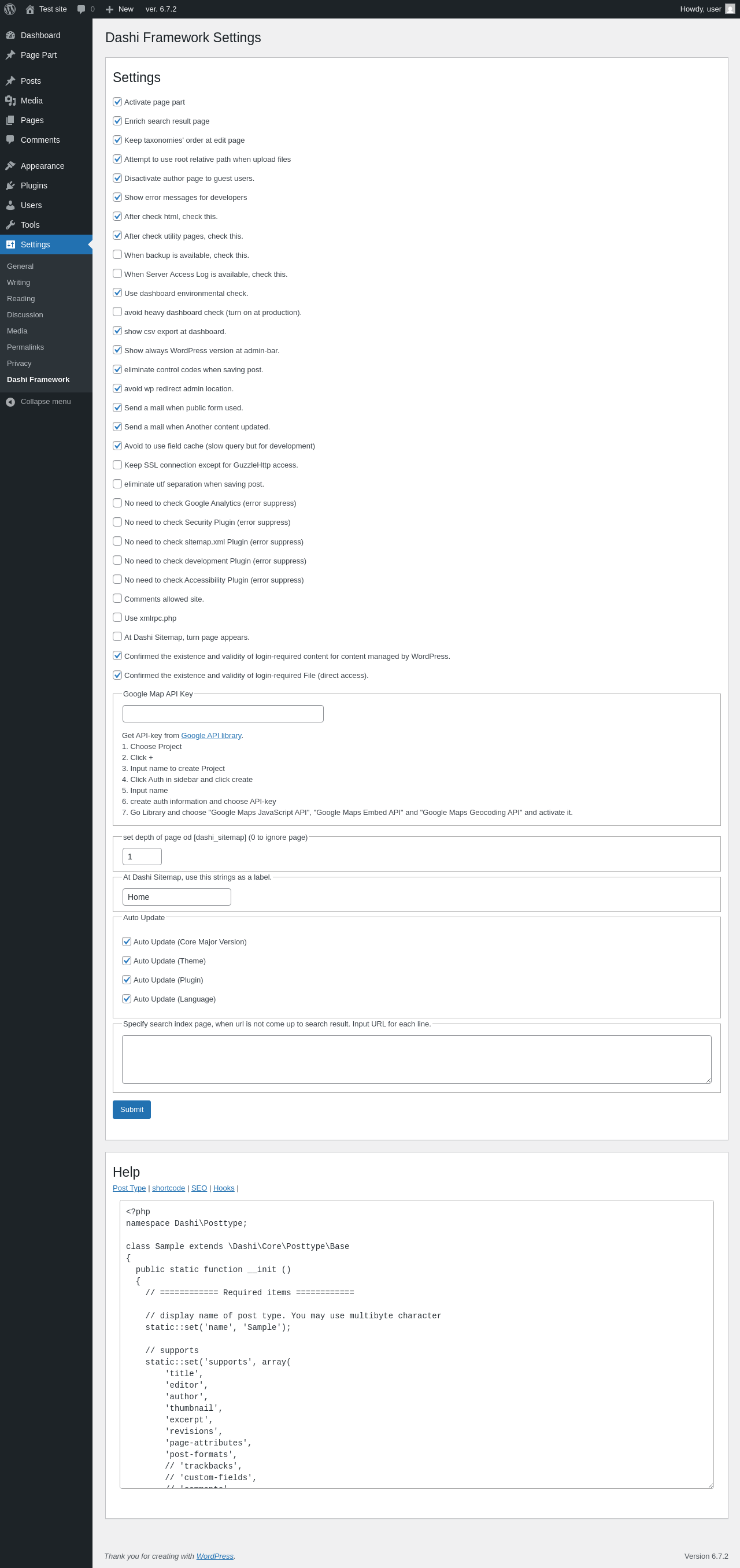Uncheck Activate page part checkbox

pyautogui.click(x=117, y=102)
